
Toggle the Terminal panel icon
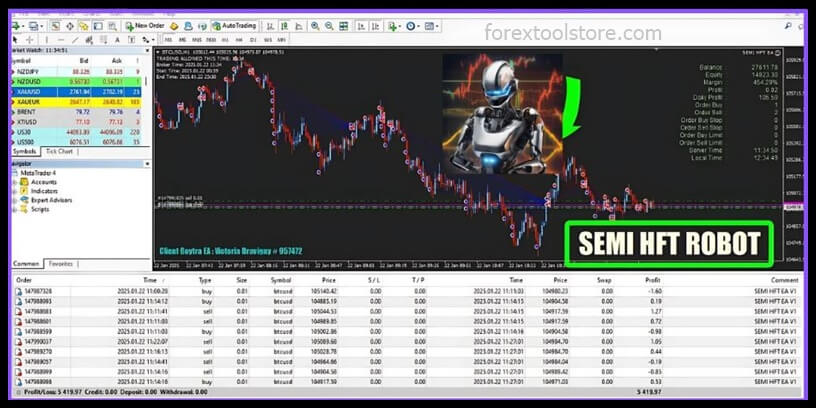98,26
